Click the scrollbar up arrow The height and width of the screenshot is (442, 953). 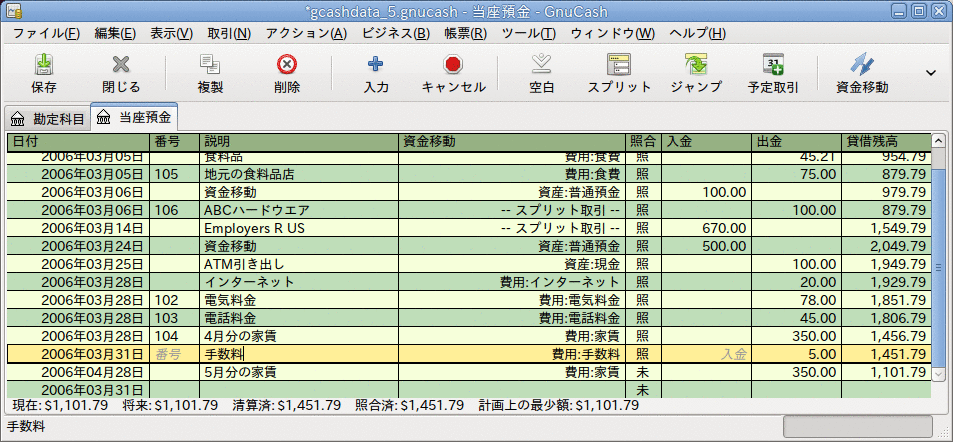point(938,140)
